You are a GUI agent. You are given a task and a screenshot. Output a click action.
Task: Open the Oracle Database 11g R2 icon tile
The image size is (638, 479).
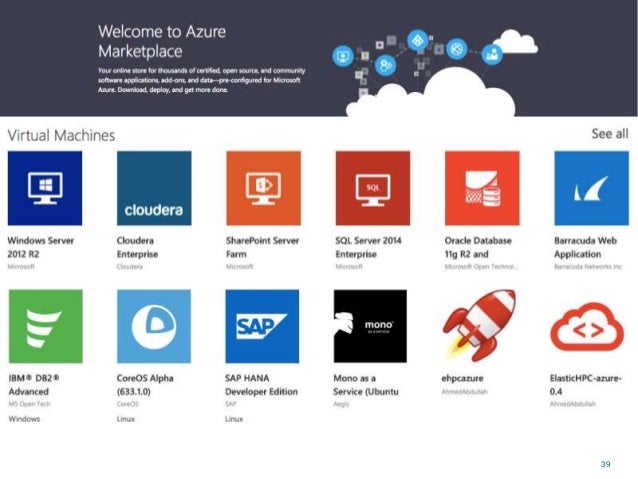tap(482, 188)
